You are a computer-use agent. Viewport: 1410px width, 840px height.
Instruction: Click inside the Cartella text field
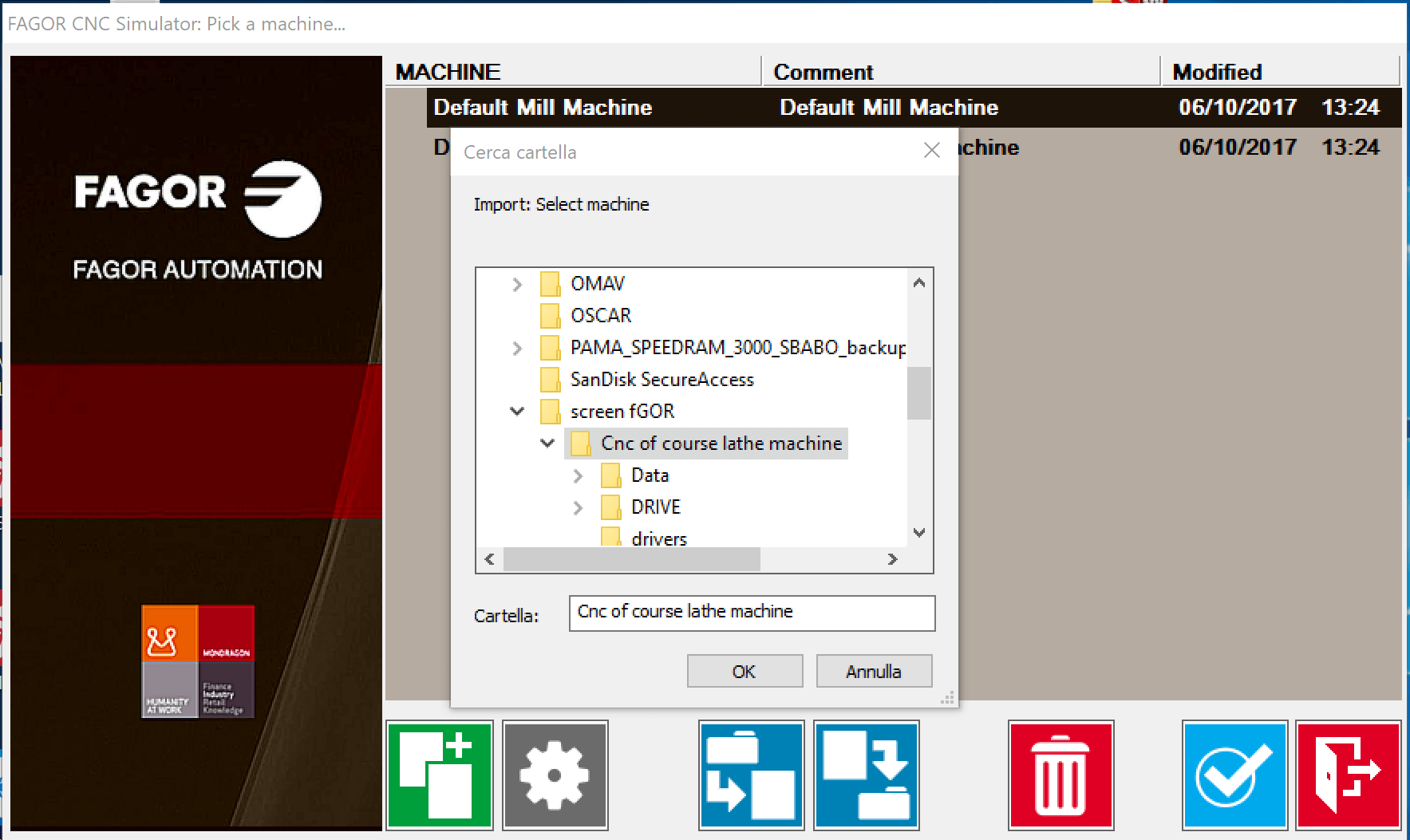(751, 613)
